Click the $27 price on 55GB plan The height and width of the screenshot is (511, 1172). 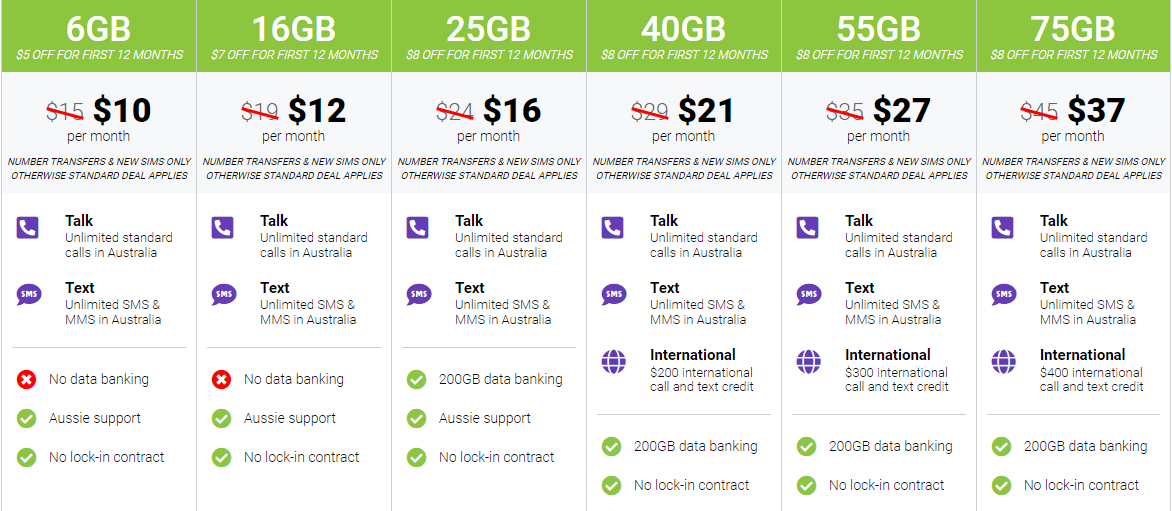click(x=901, y=110)
